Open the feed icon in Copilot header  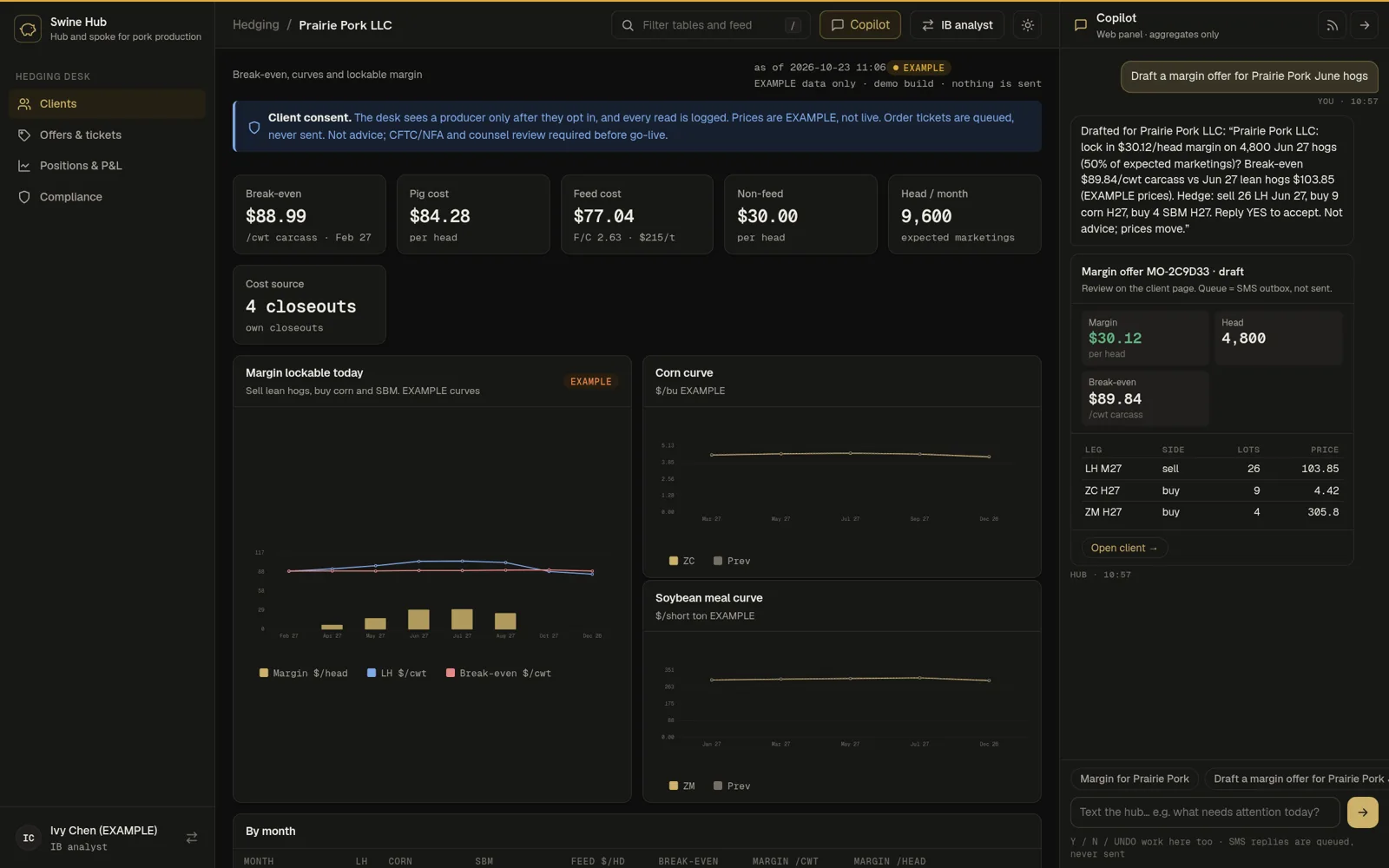[x=1332, y=25]
